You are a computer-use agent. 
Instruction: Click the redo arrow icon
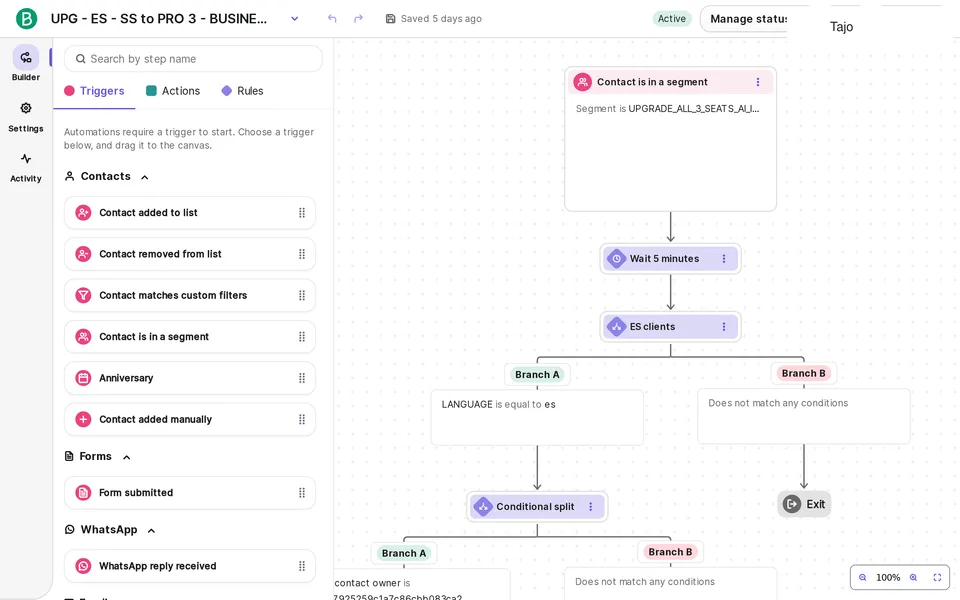(358, 18)
